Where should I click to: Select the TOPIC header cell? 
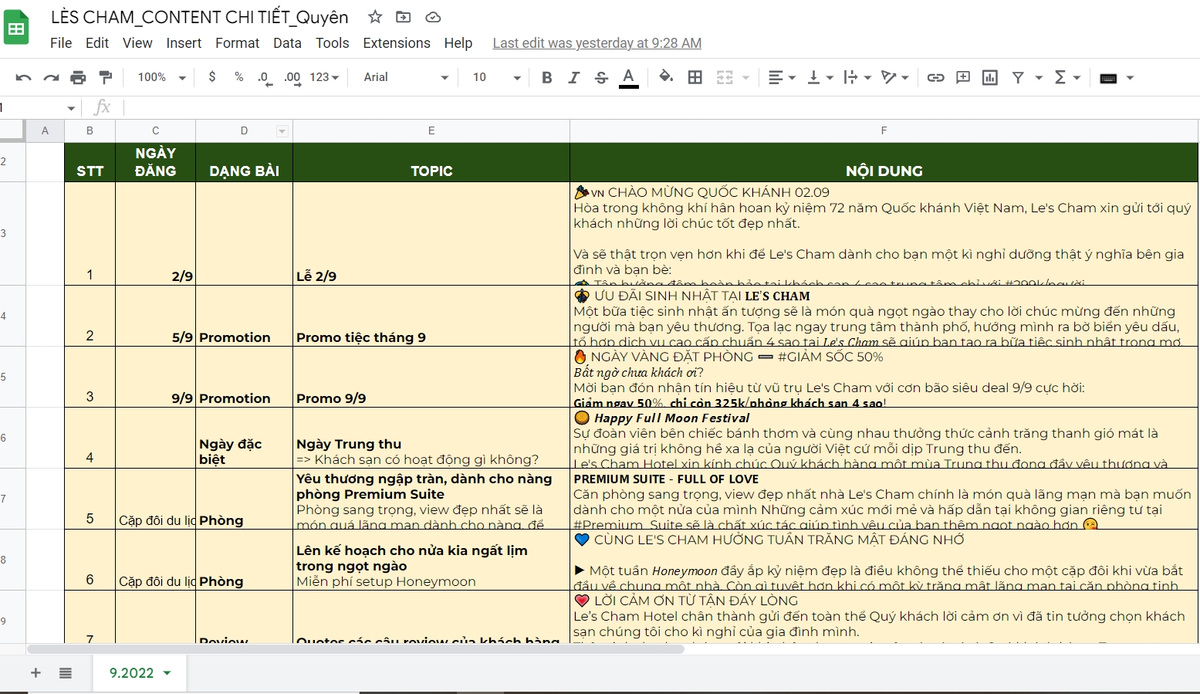pos(431,162)
